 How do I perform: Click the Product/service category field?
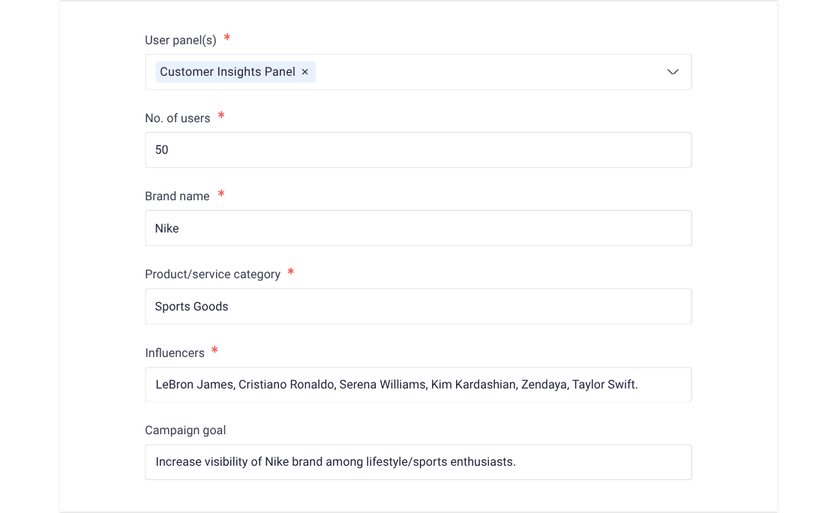click(x=418, y=306)
